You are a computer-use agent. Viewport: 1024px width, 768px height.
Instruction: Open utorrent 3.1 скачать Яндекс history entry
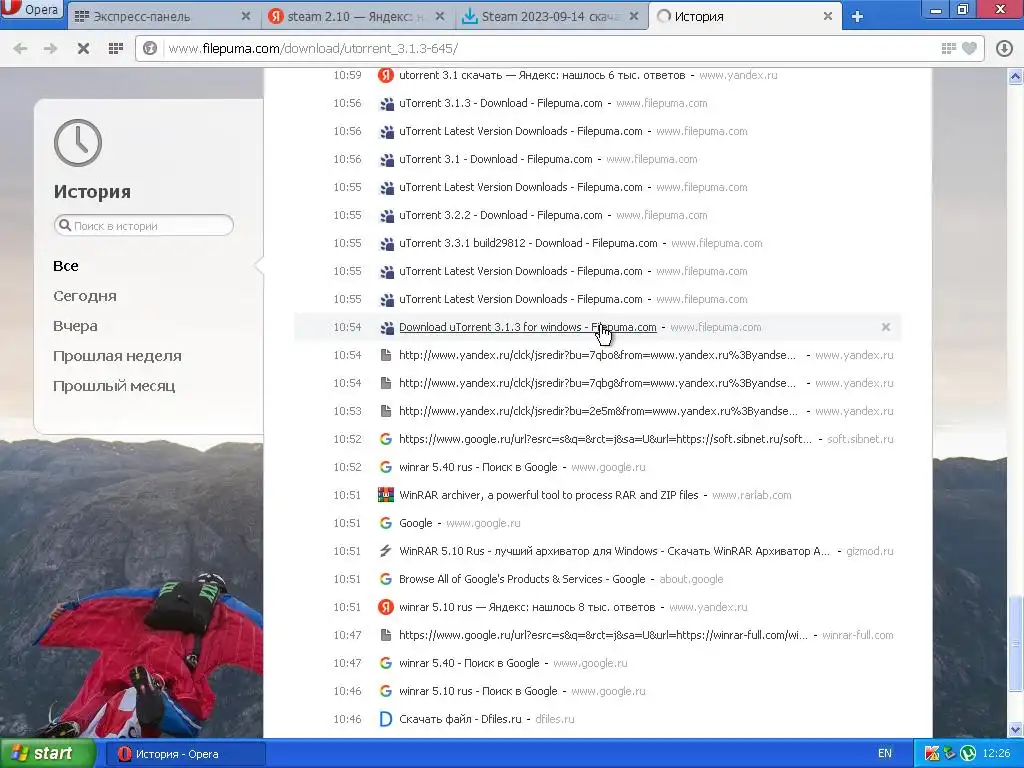(542, 75)
